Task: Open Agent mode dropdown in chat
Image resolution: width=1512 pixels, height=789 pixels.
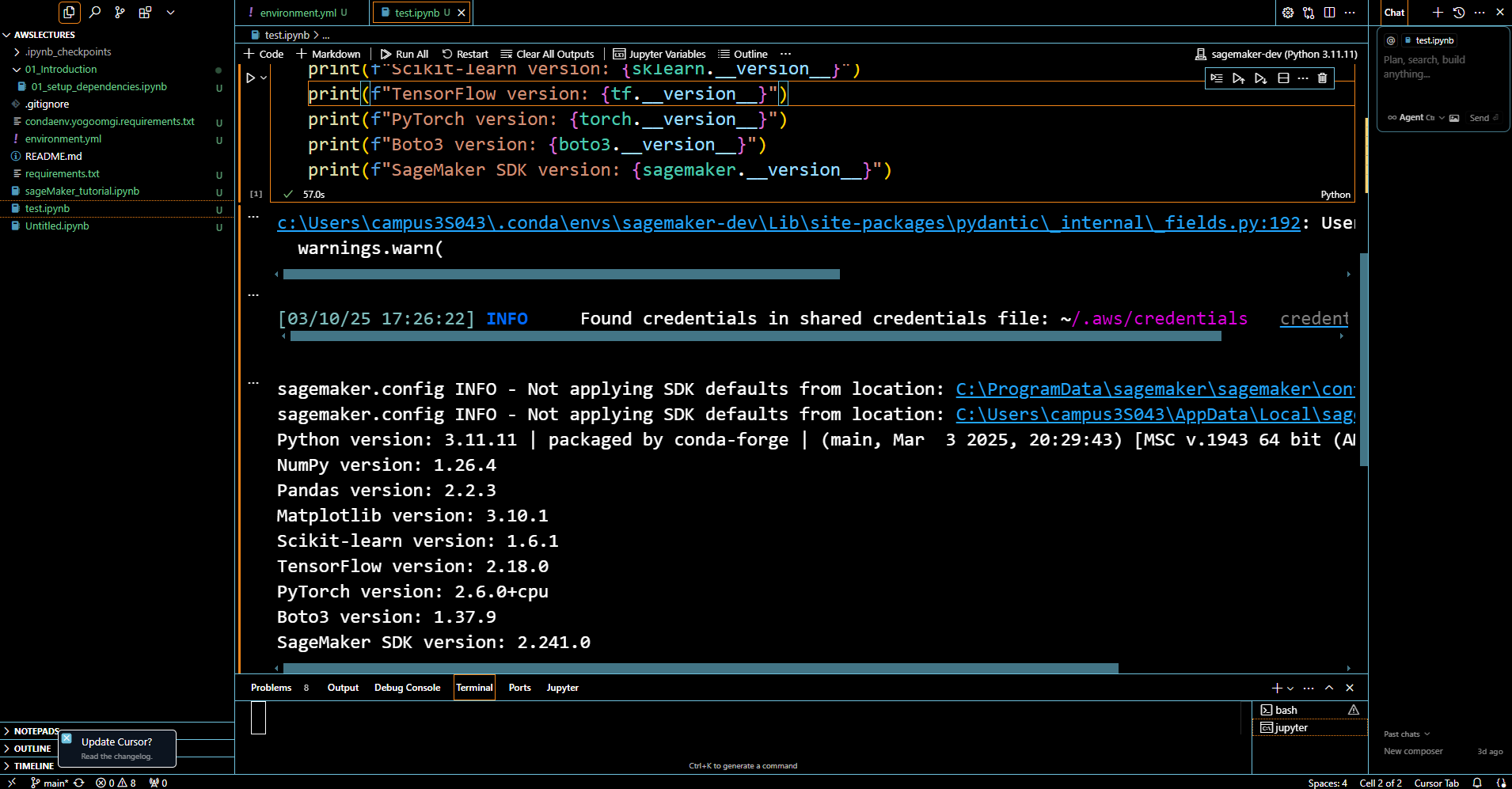Action: [1416, 118]
